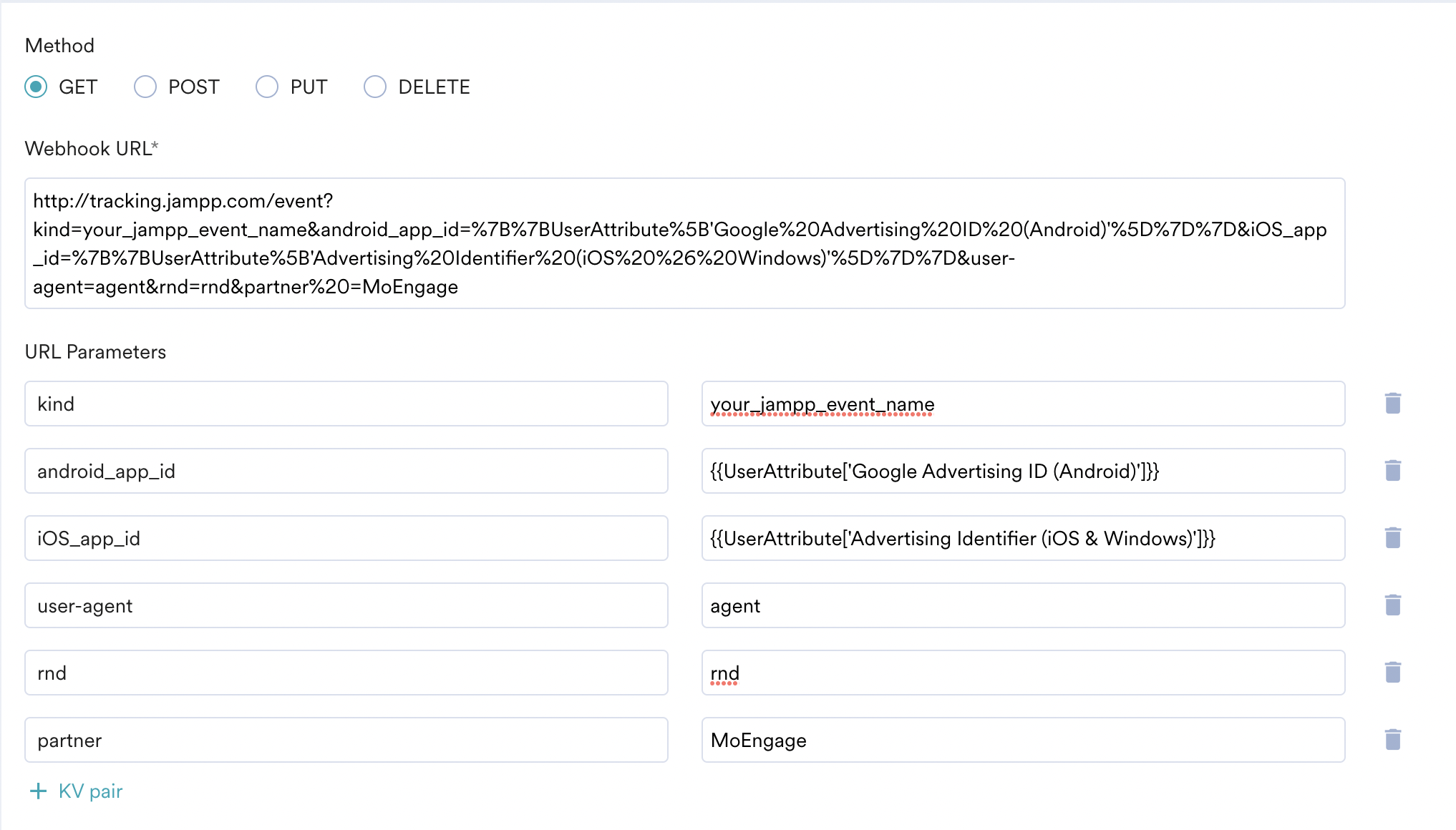1456x830 pixels.
Task: Edit the MoEngage value field
Action: (x=1024, y=740)
